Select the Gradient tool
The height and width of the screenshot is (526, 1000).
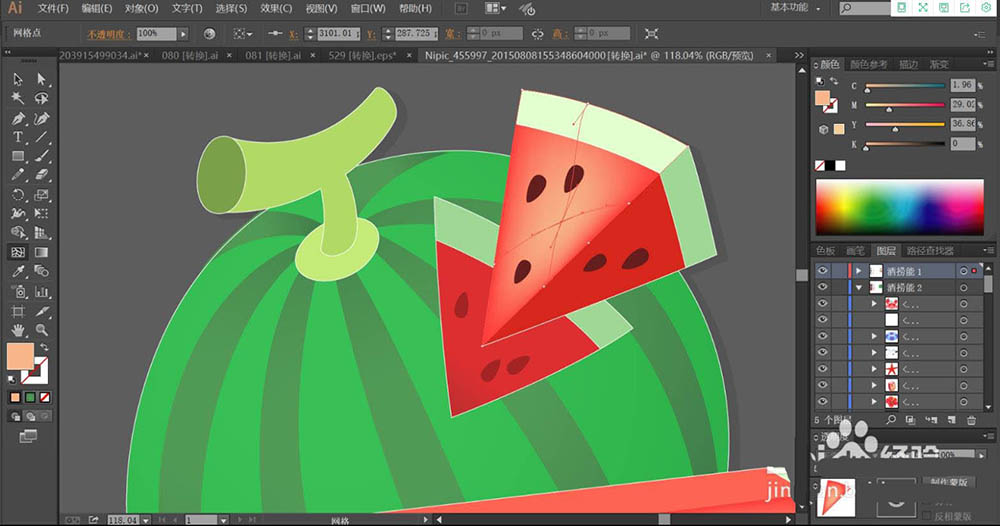(x=41, y=253)
